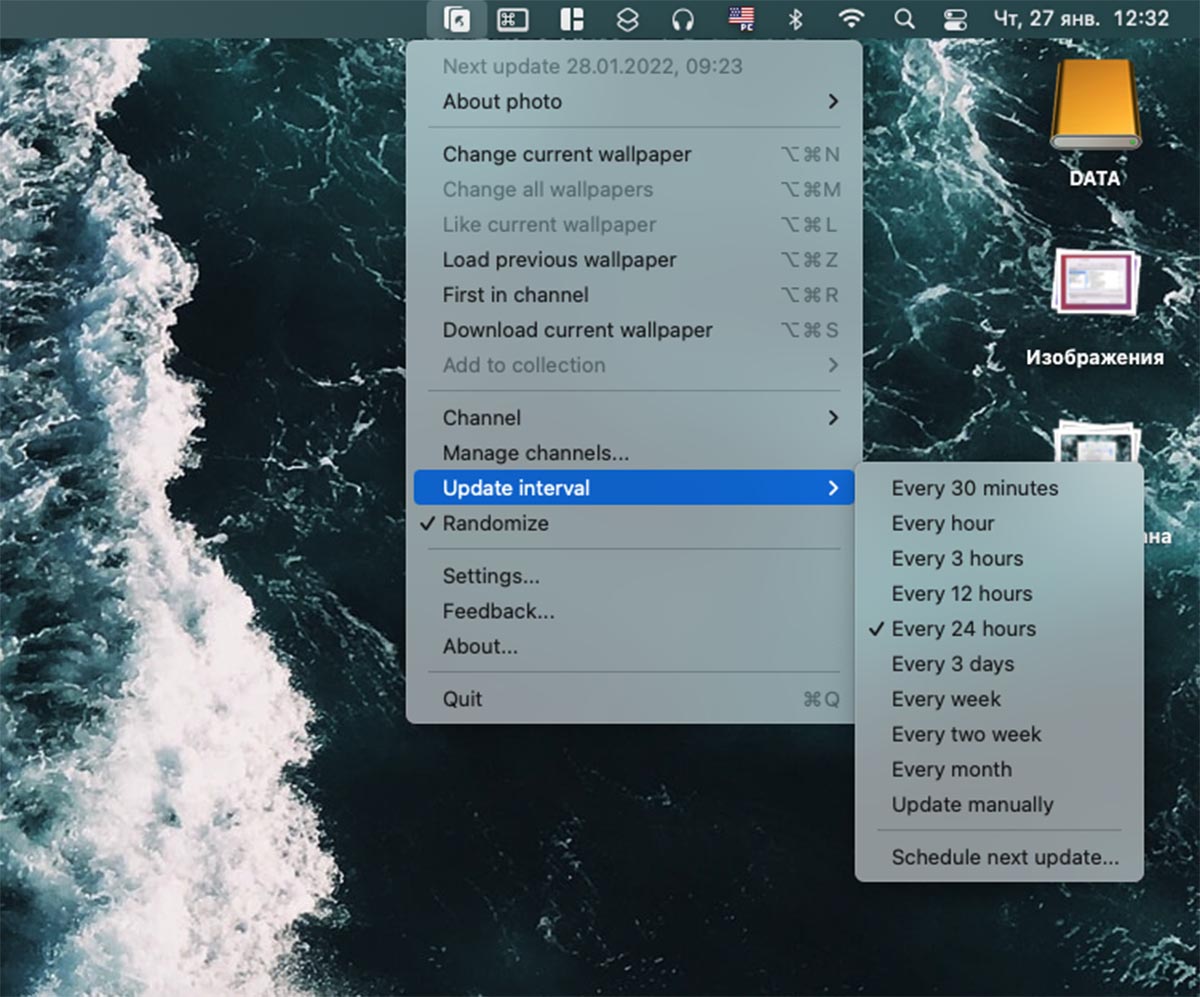Open the Bluetooth status menu
This screenshot has width=1200, height=997.
click(x=796, y=19)
